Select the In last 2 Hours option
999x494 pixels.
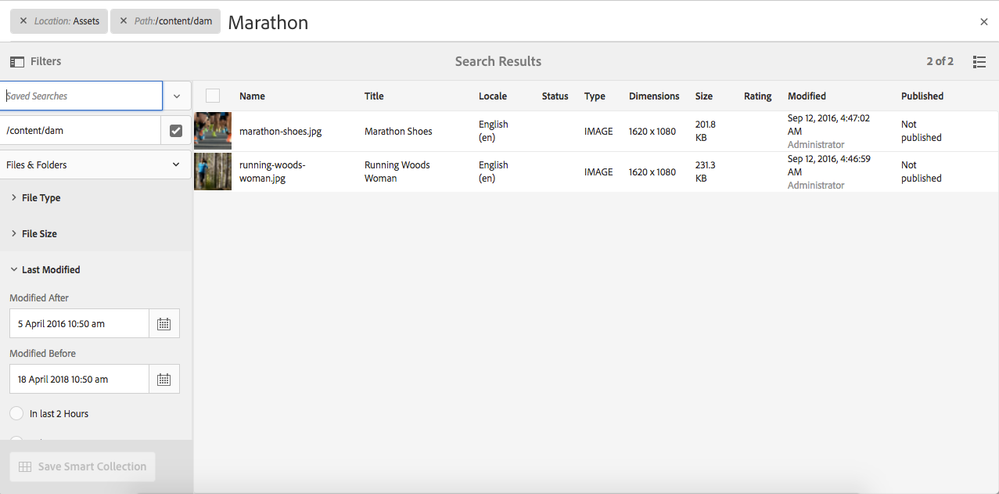tap(17, 414)
